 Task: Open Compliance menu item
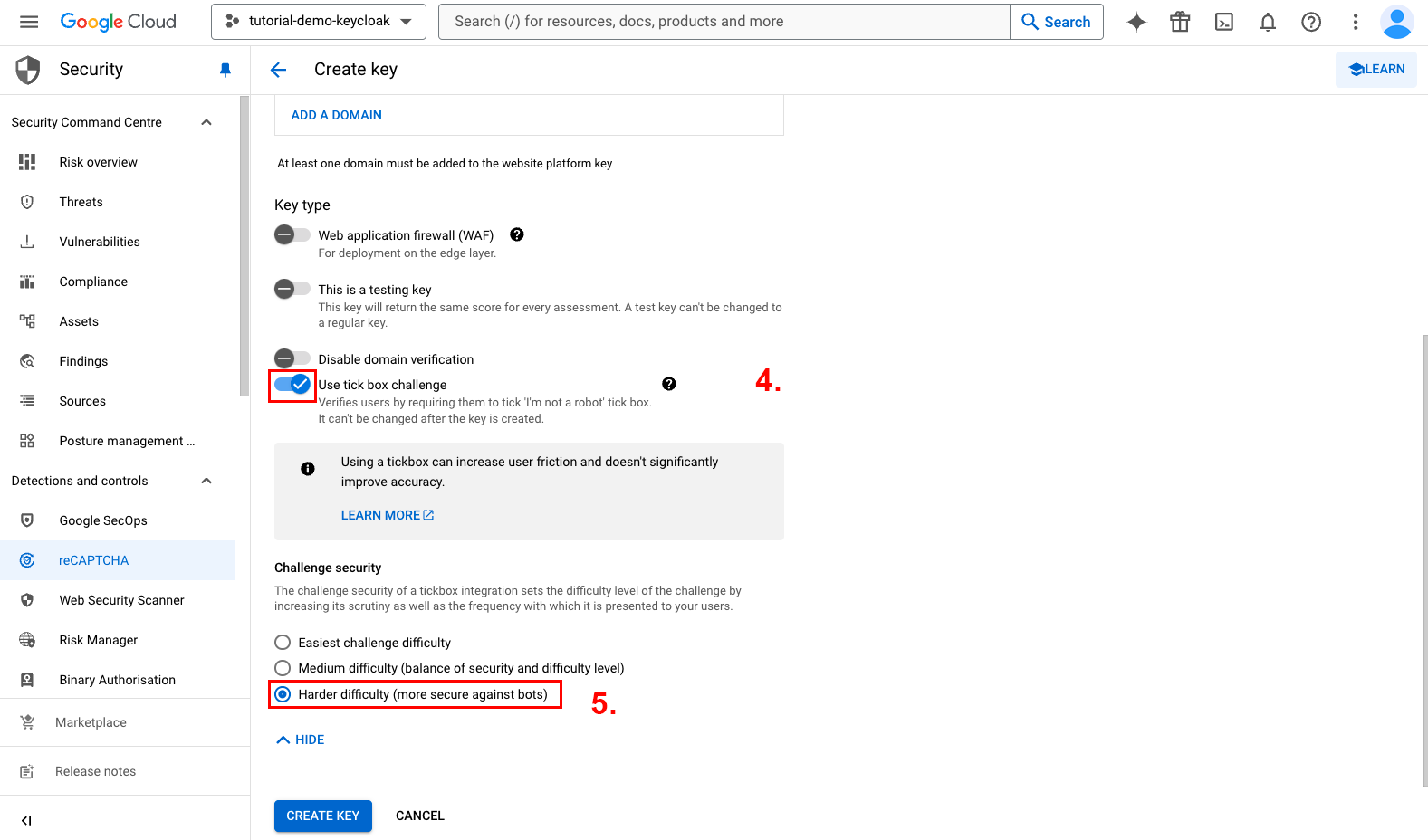[x=118, y=282]
